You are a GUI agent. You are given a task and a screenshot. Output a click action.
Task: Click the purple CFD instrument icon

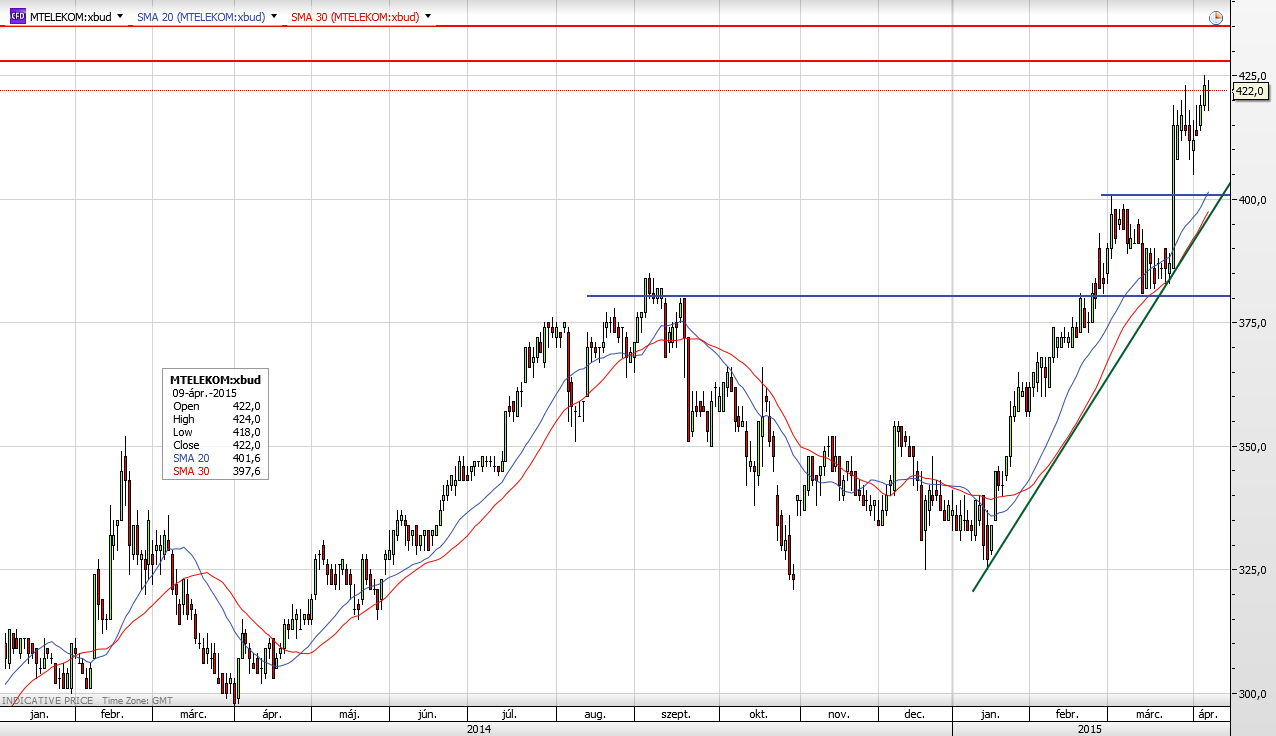(x=17, y=17)
